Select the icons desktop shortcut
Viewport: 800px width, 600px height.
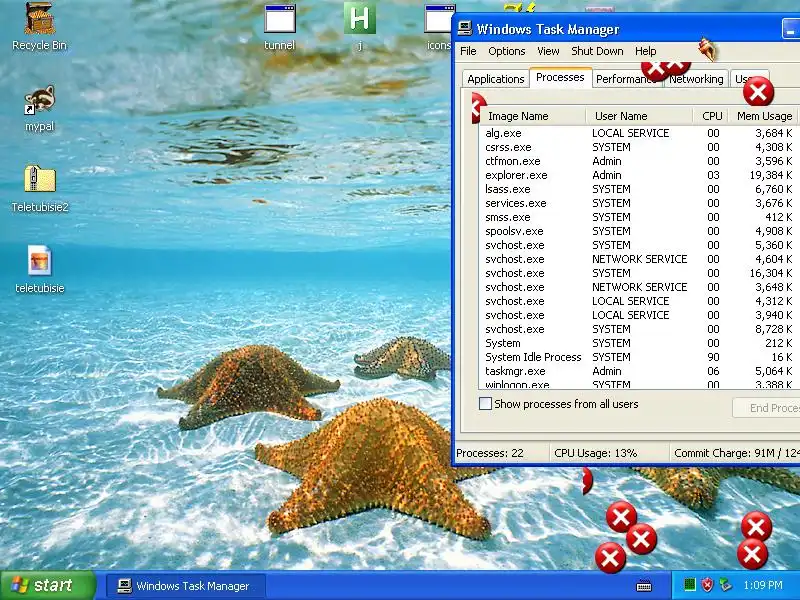tap(439, 27)
